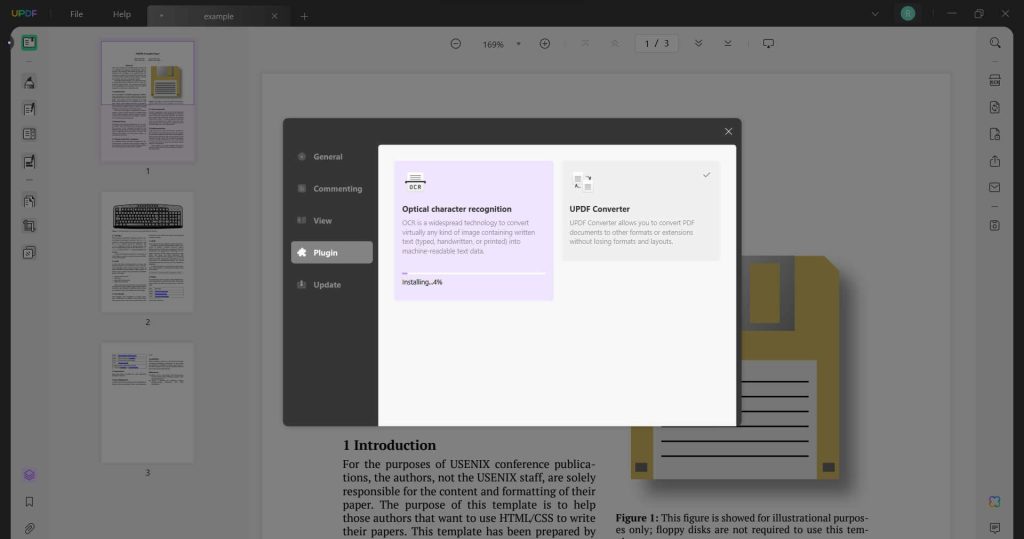Screen dimensions: 1024x539
Task: Open the Page Tools watermark icon
Action: tap(29, 253)
